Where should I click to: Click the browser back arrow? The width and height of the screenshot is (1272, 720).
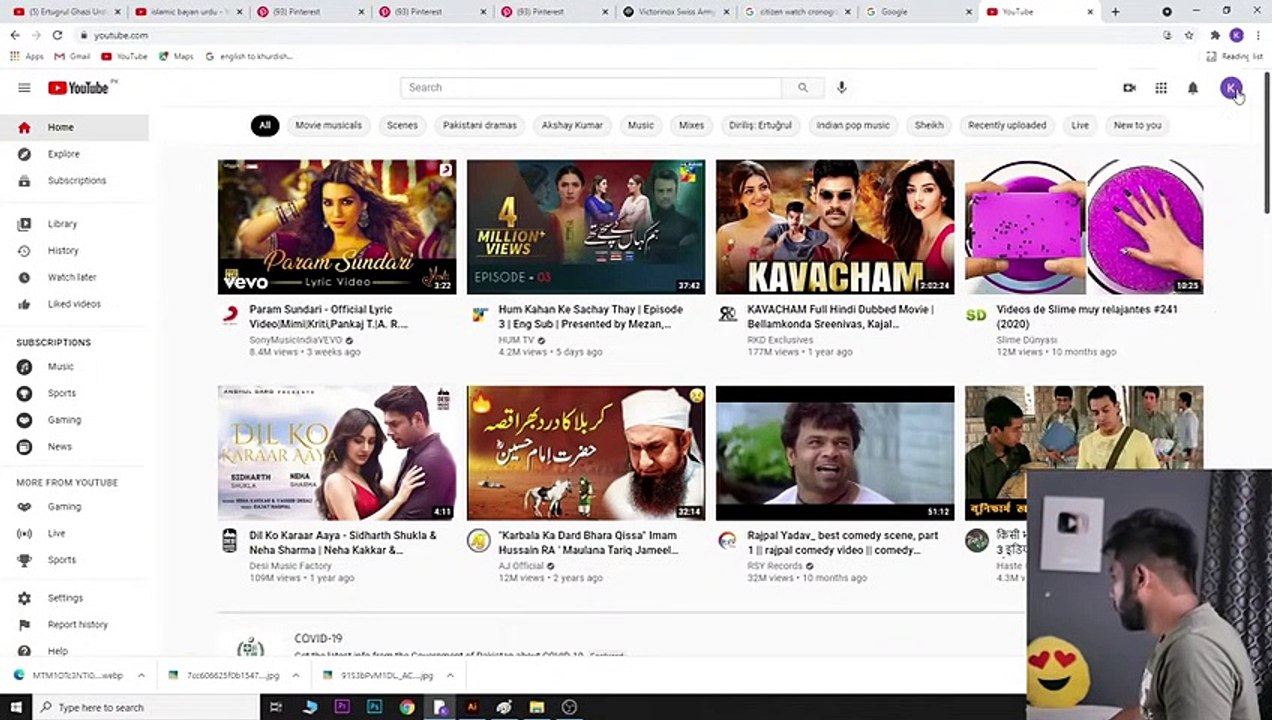[x=14, y=35]
